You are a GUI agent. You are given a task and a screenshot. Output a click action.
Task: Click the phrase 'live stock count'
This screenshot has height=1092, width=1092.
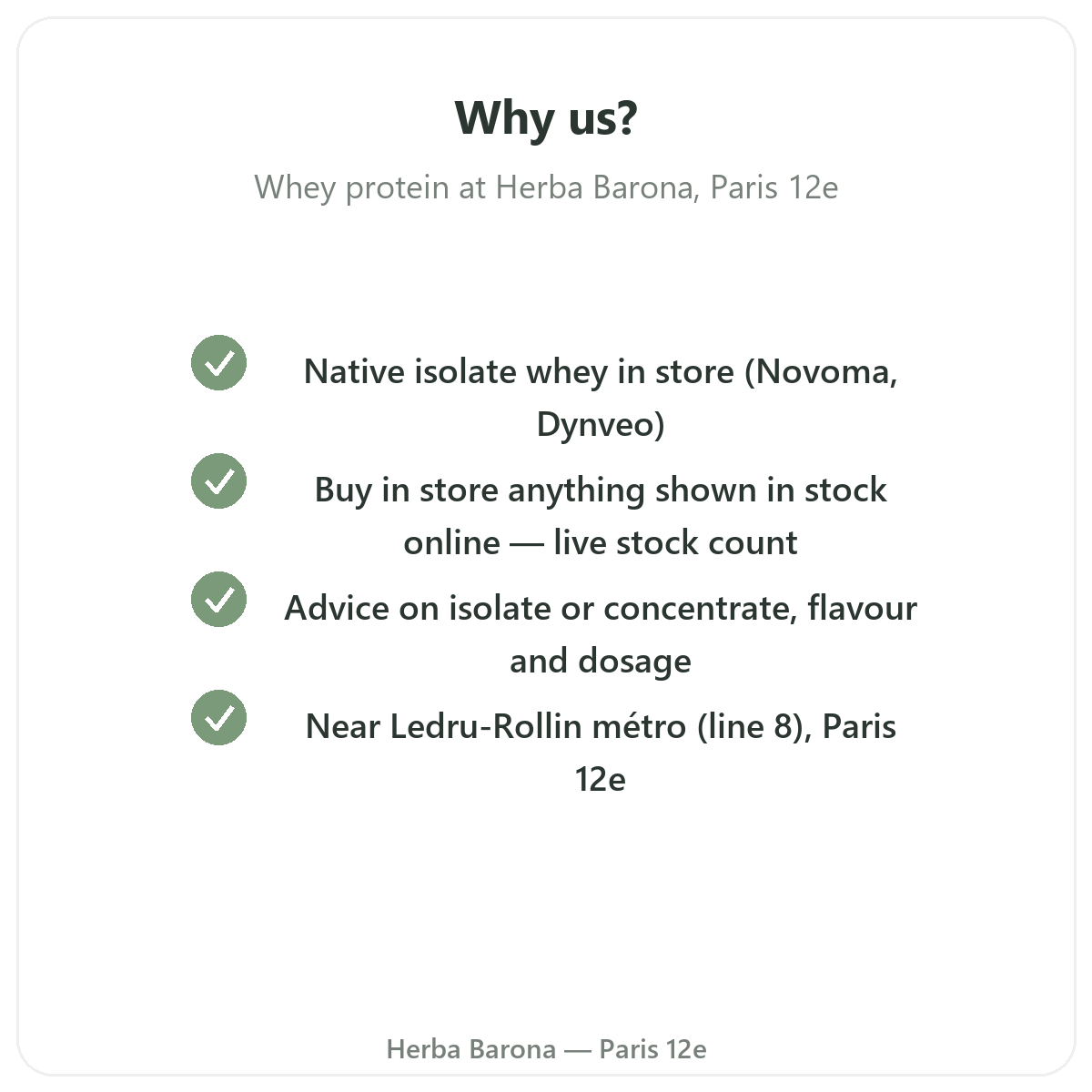675,543
